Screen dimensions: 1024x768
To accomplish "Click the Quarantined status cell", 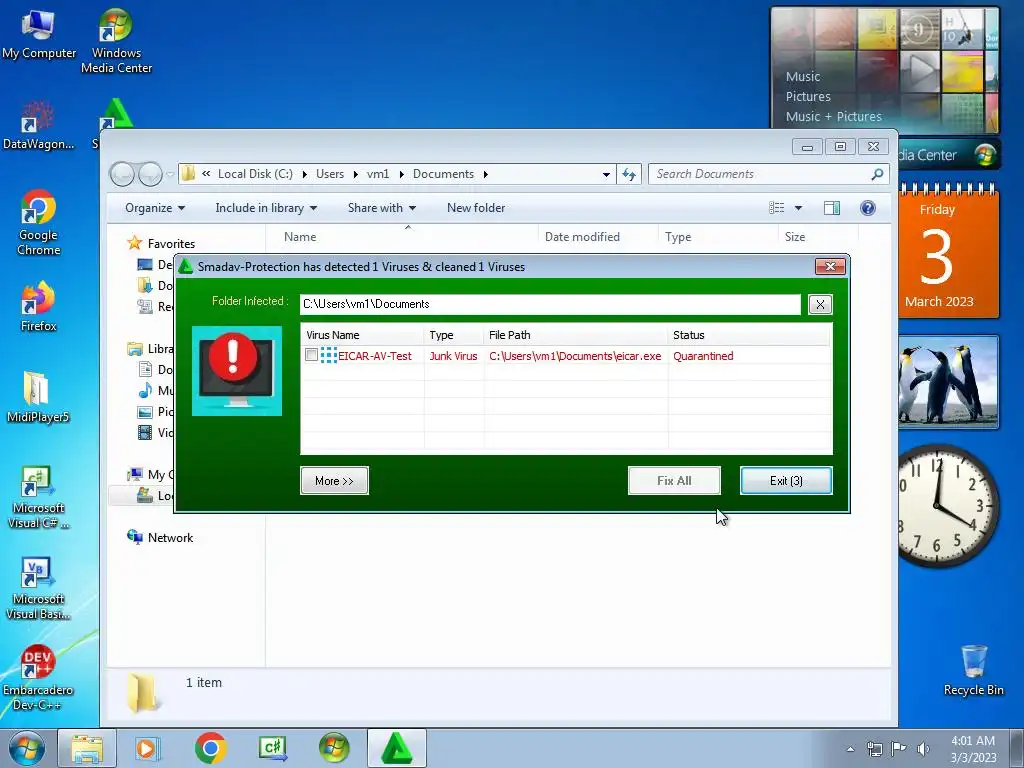I will point(703,356).
